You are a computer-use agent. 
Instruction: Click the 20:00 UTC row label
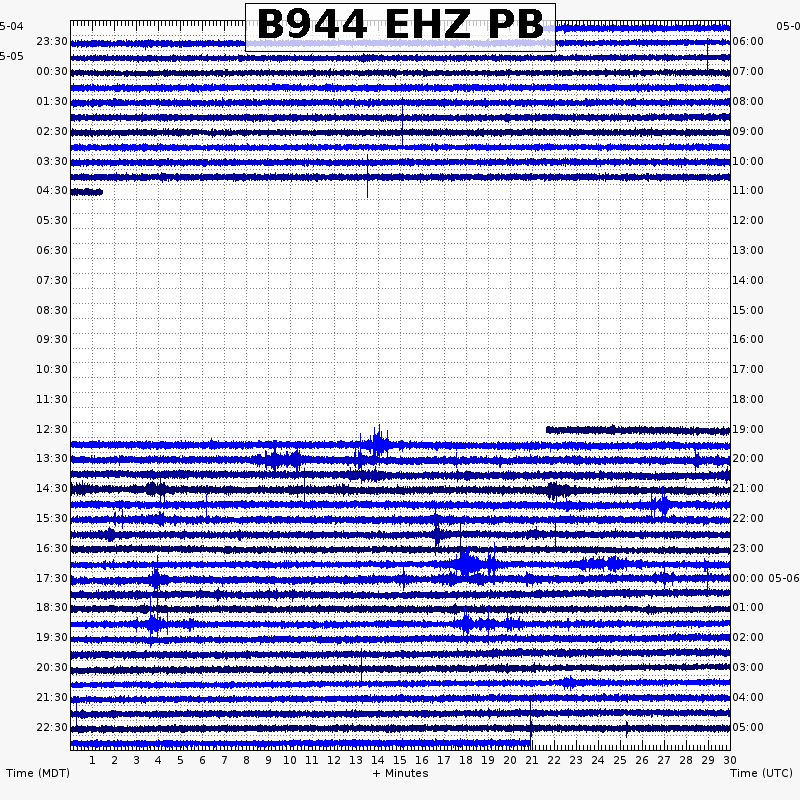(748, 458)
